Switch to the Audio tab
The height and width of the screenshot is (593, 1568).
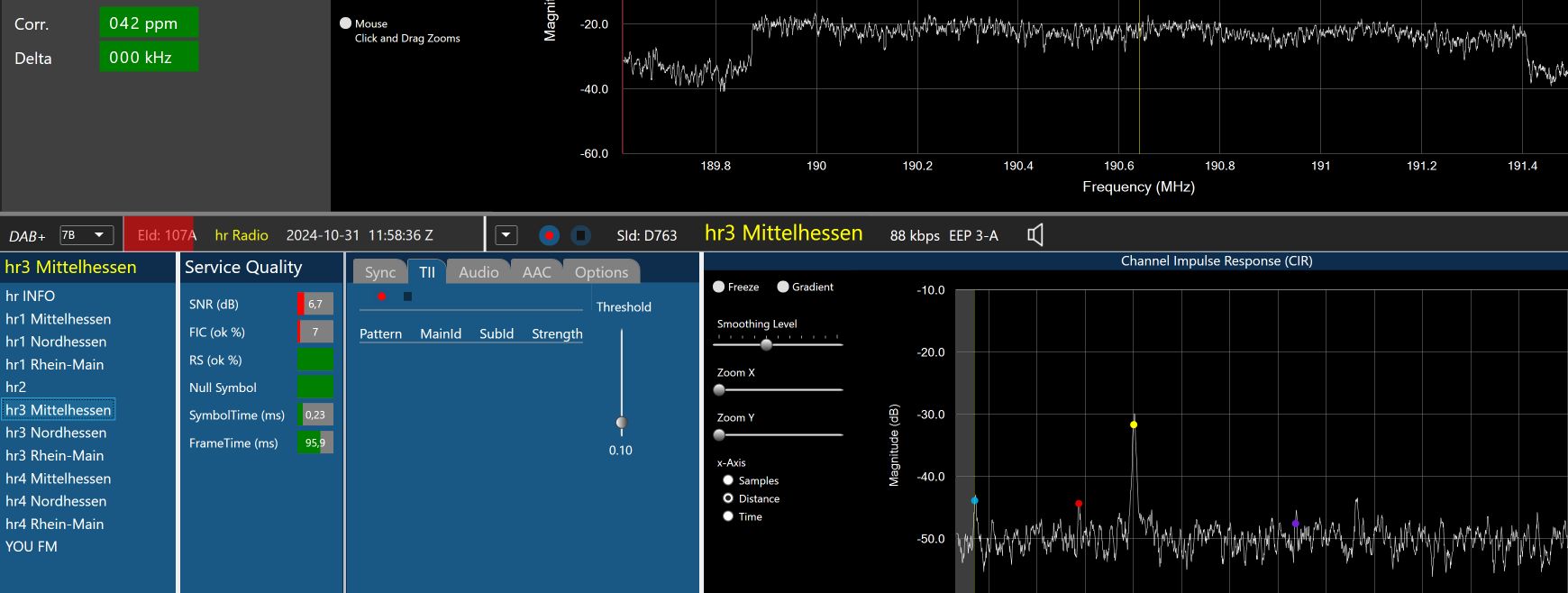coord(478,272)
